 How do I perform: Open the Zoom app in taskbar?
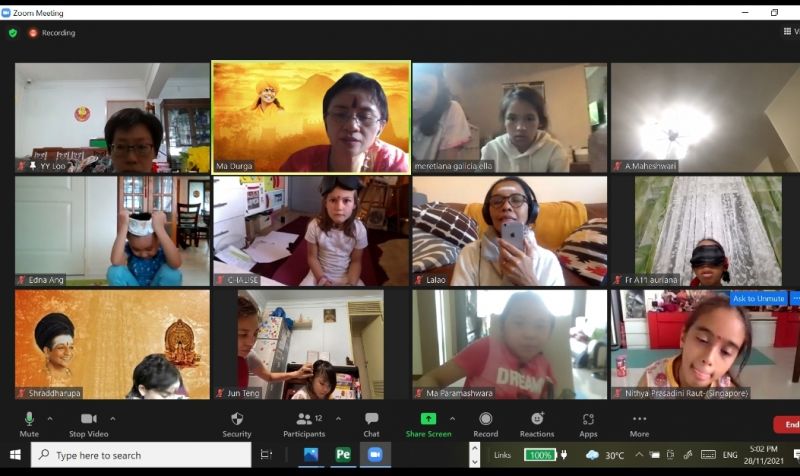(375, 455)
